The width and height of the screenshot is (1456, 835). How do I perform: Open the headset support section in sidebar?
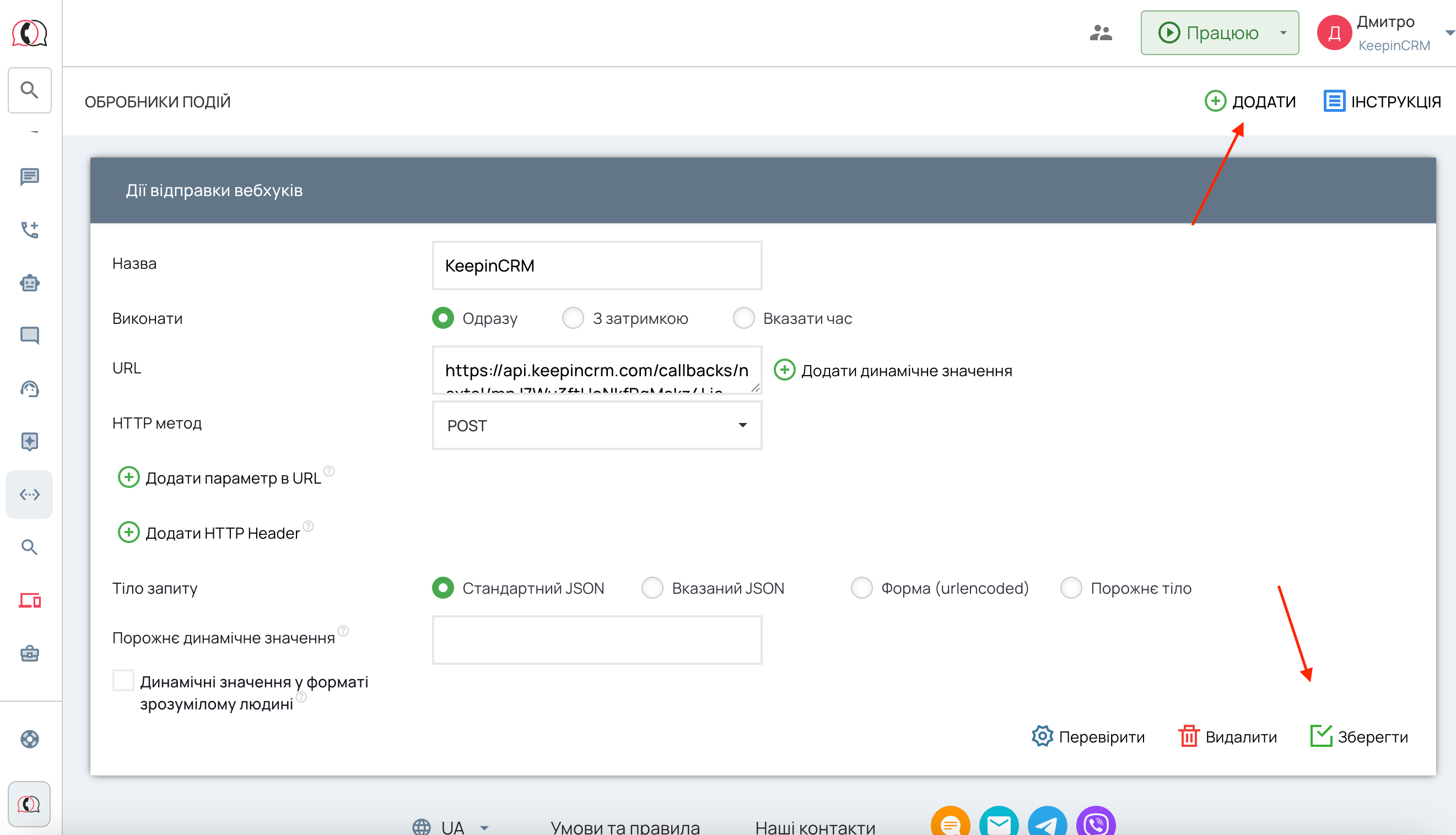pos(29,389)
